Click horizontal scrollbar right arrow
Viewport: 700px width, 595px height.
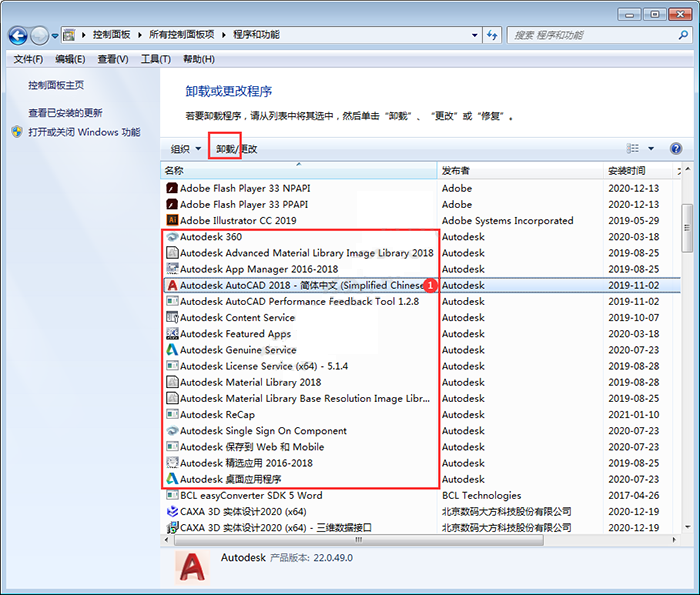pos(674,540)
